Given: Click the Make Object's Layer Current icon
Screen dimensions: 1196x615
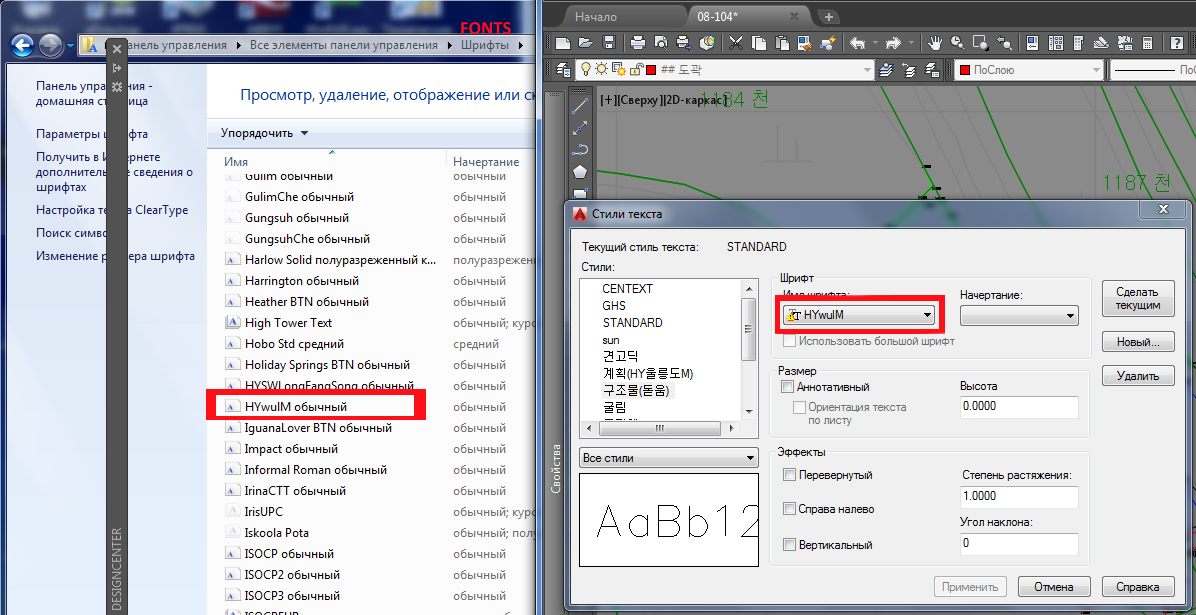Looking at the screenshot, I should (886, 69).
